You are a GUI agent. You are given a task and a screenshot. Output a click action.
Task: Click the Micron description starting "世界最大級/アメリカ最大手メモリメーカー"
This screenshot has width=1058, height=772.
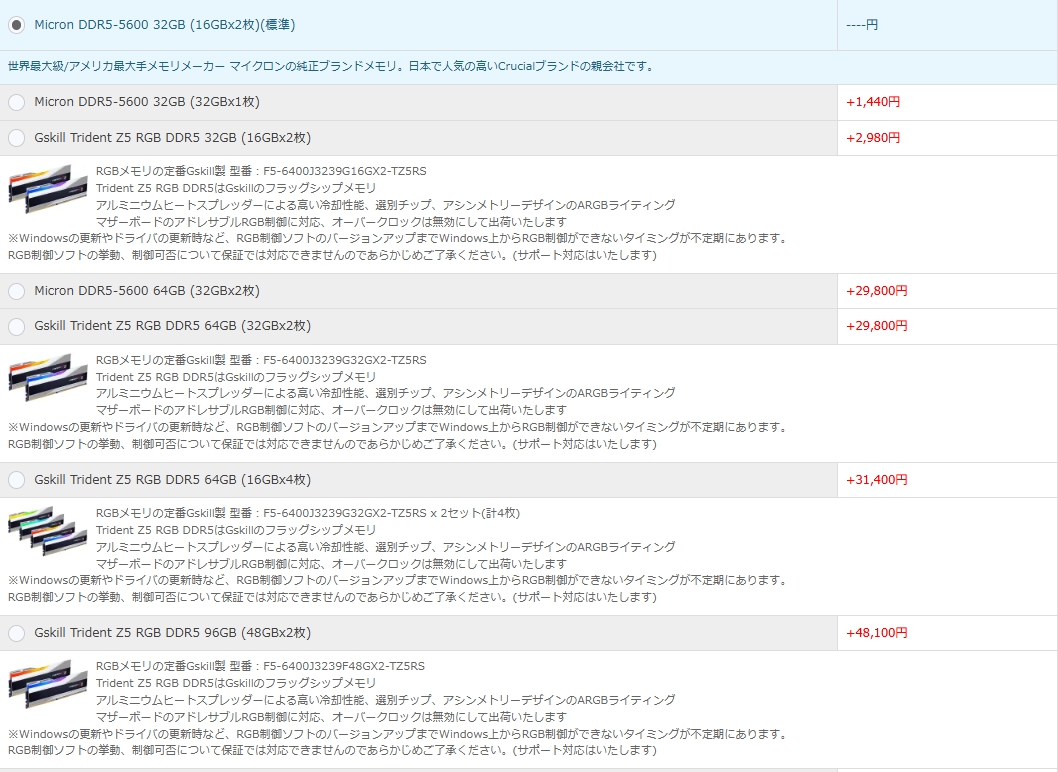click(x=331, y=67)
